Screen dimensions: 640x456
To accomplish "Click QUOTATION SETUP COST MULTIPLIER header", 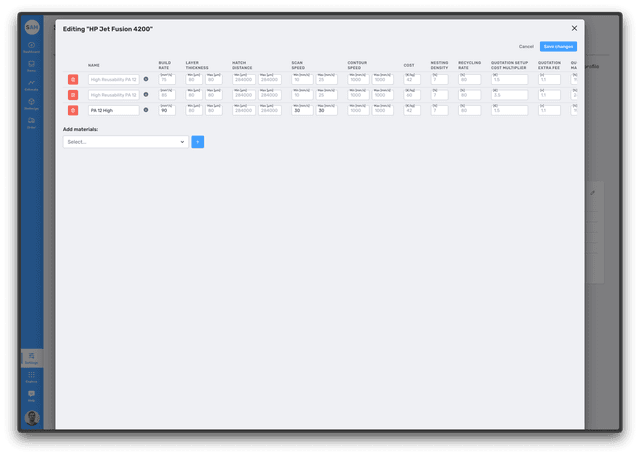I will coord(509,65).
